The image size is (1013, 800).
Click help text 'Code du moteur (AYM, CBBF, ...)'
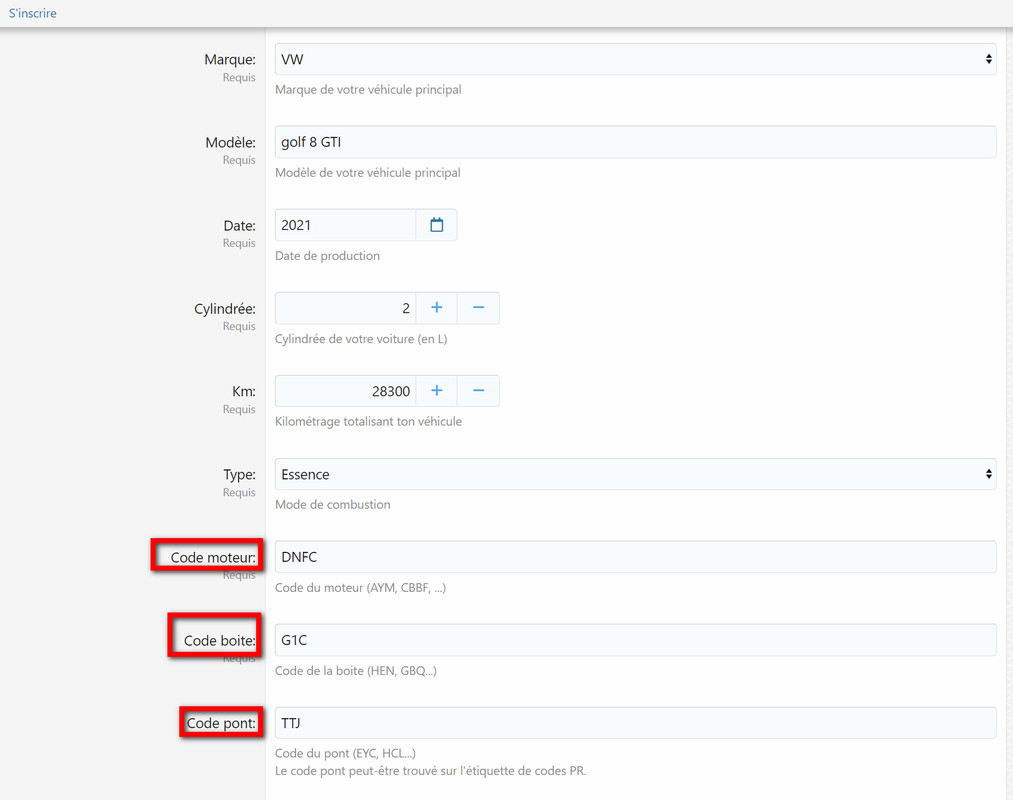[x=360, y=587]
